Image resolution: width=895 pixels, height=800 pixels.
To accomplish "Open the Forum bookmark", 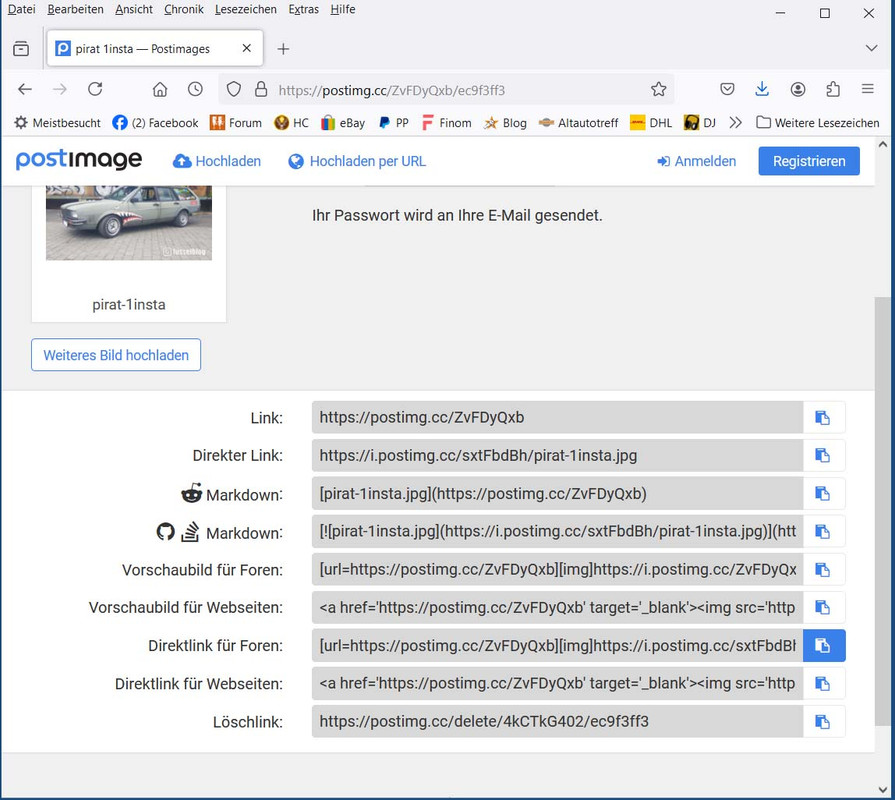I will (236, 123).
